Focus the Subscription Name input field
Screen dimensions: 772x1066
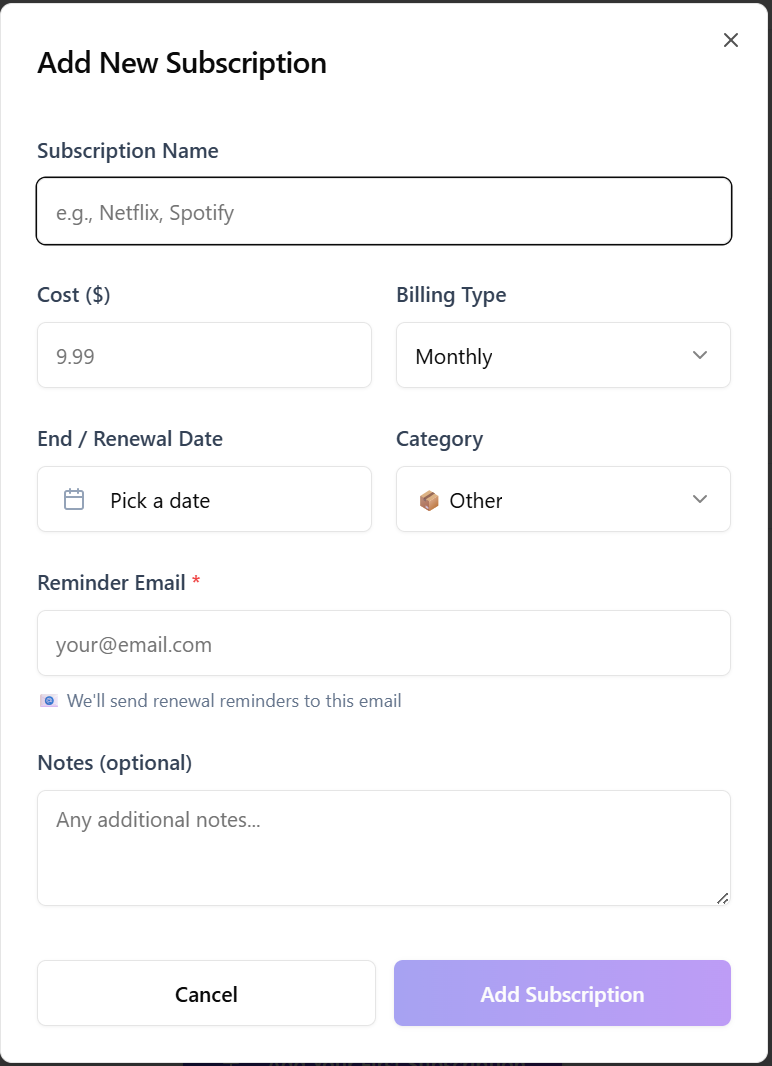pyautogui.click(x=384, y=211)
